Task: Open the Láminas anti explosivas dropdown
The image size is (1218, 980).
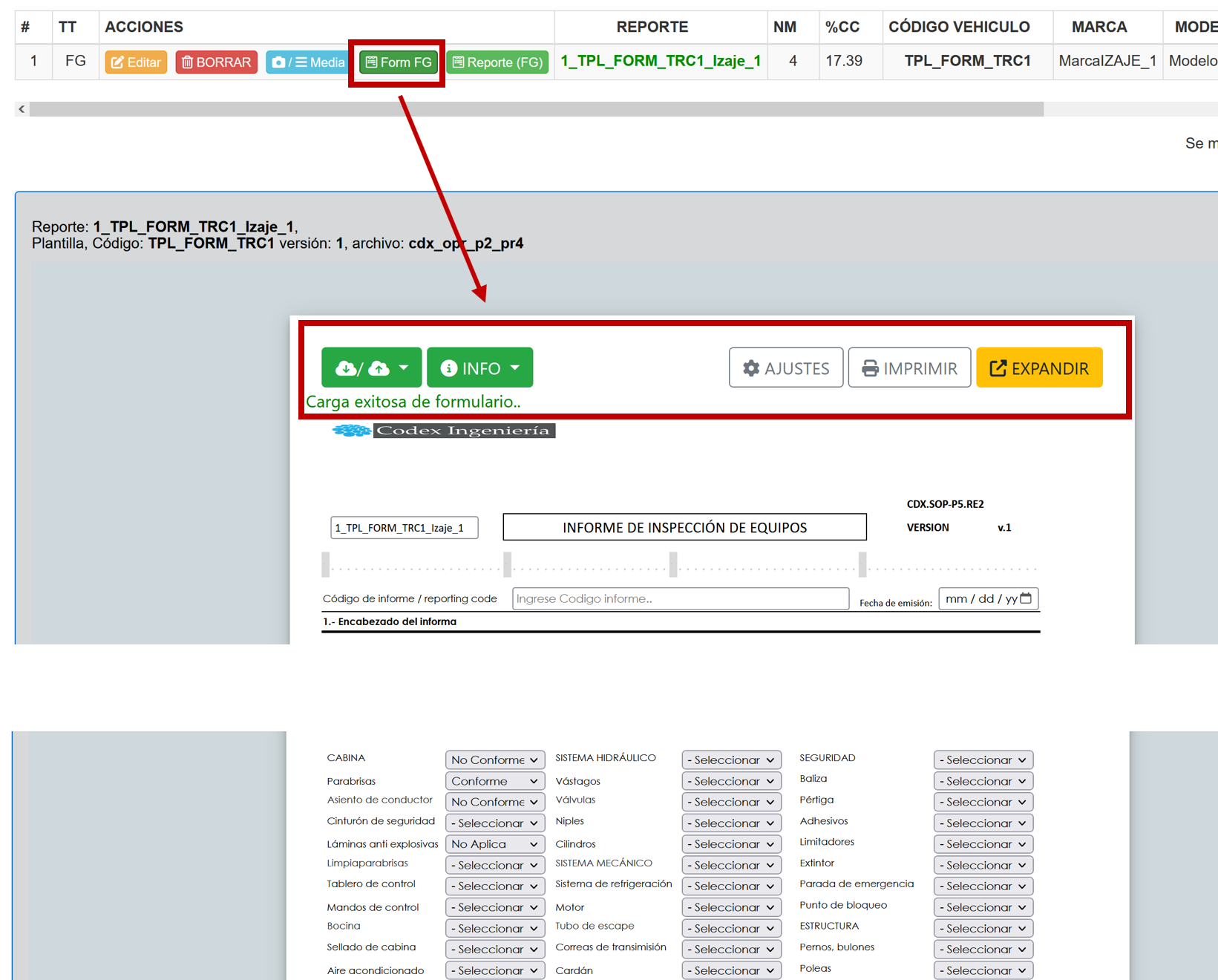Action: 494,844
